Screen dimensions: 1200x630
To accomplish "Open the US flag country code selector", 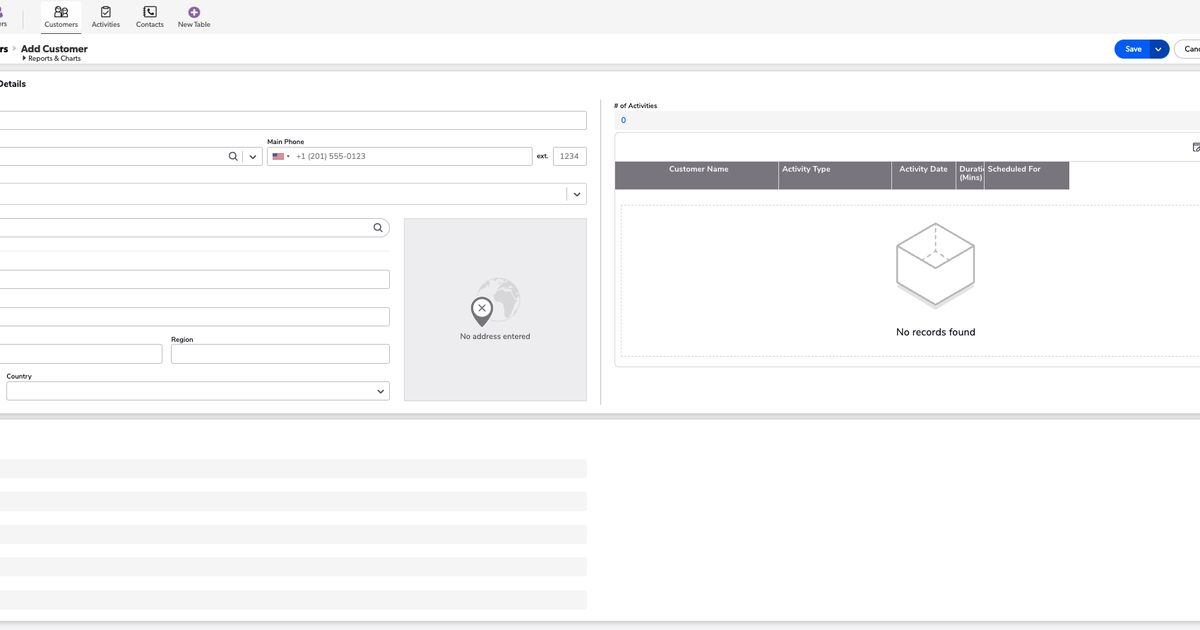I will 281,157.
